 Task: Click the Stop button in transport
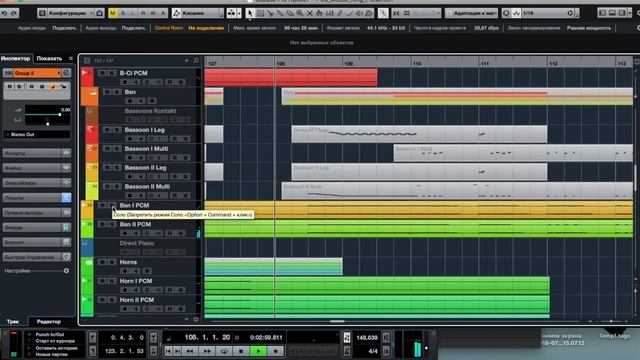[241, 351]
